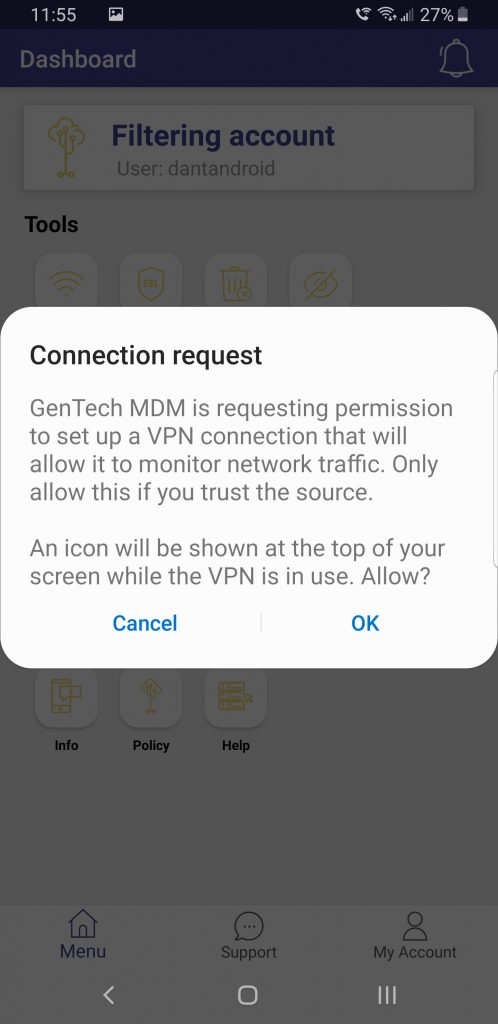Confirm VPN request with OK
The image size is (498, 1024).
coord(365,623)
